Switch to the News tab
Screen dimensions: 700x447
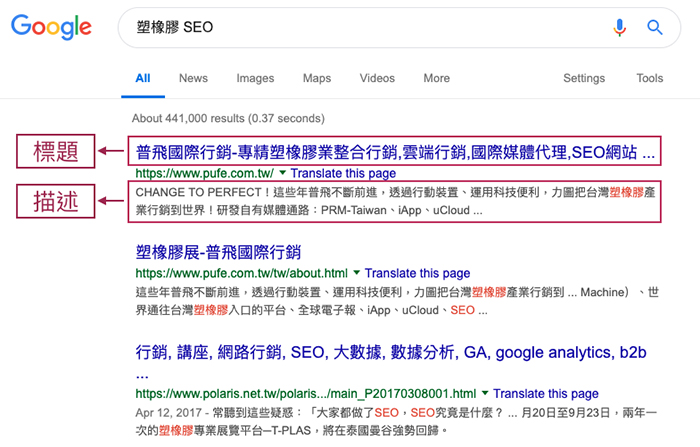point(193,78)
